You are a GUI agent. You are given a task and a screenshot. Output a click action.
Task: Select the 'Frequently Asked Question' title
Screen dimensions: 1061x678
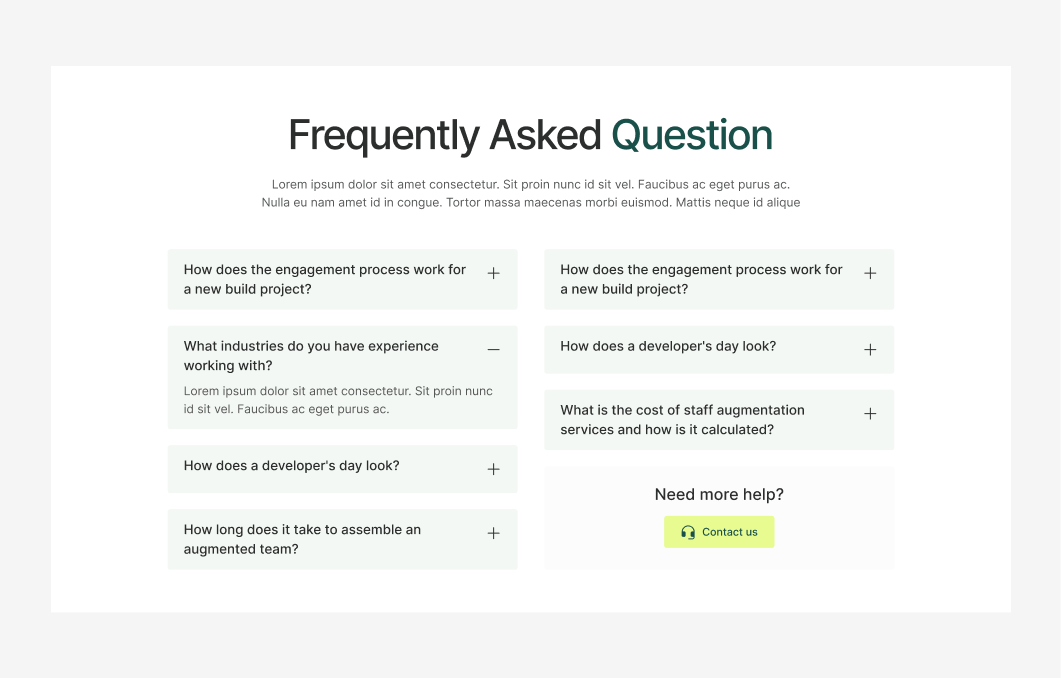[x=530, y=134]
